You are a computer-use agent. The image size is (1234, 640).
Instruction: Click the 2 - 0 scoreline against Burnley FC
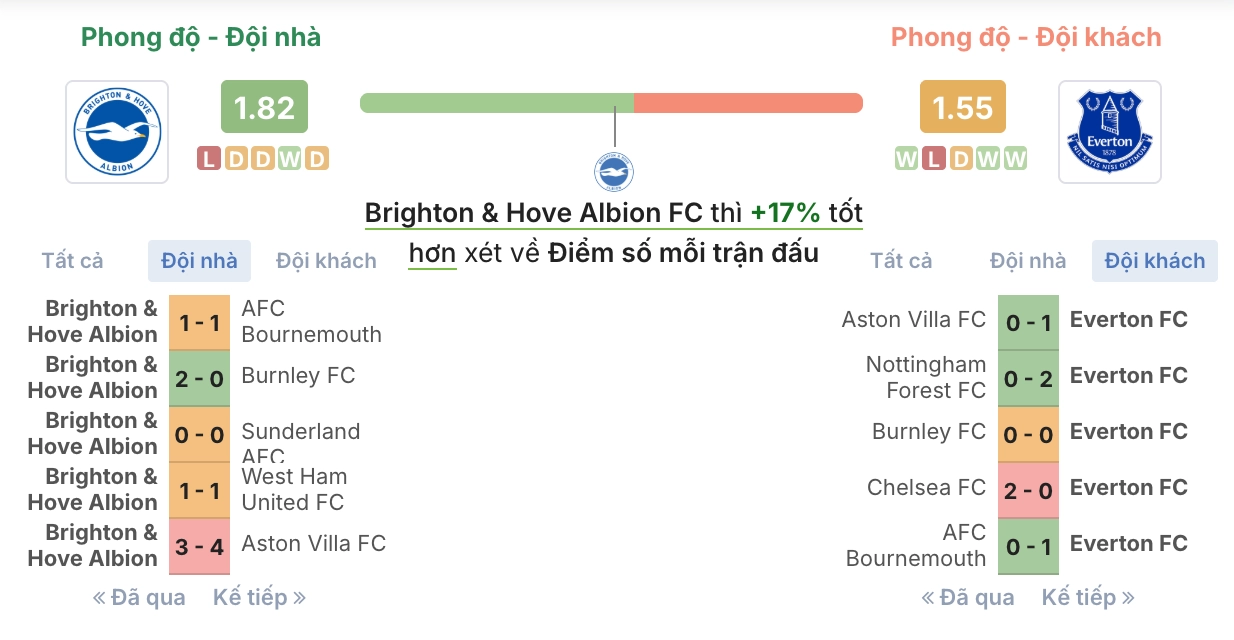[199, 377]
